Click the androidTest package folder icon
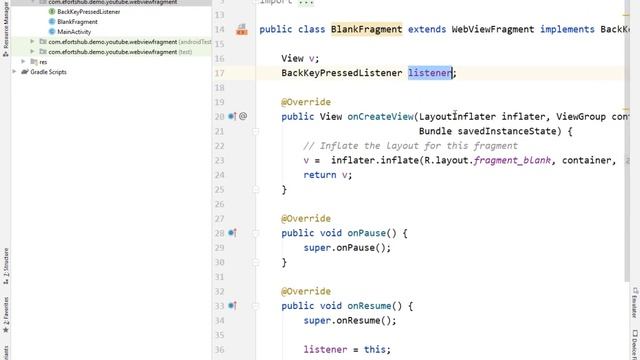This screenshot has width=640, height=360. click(43, 42)
